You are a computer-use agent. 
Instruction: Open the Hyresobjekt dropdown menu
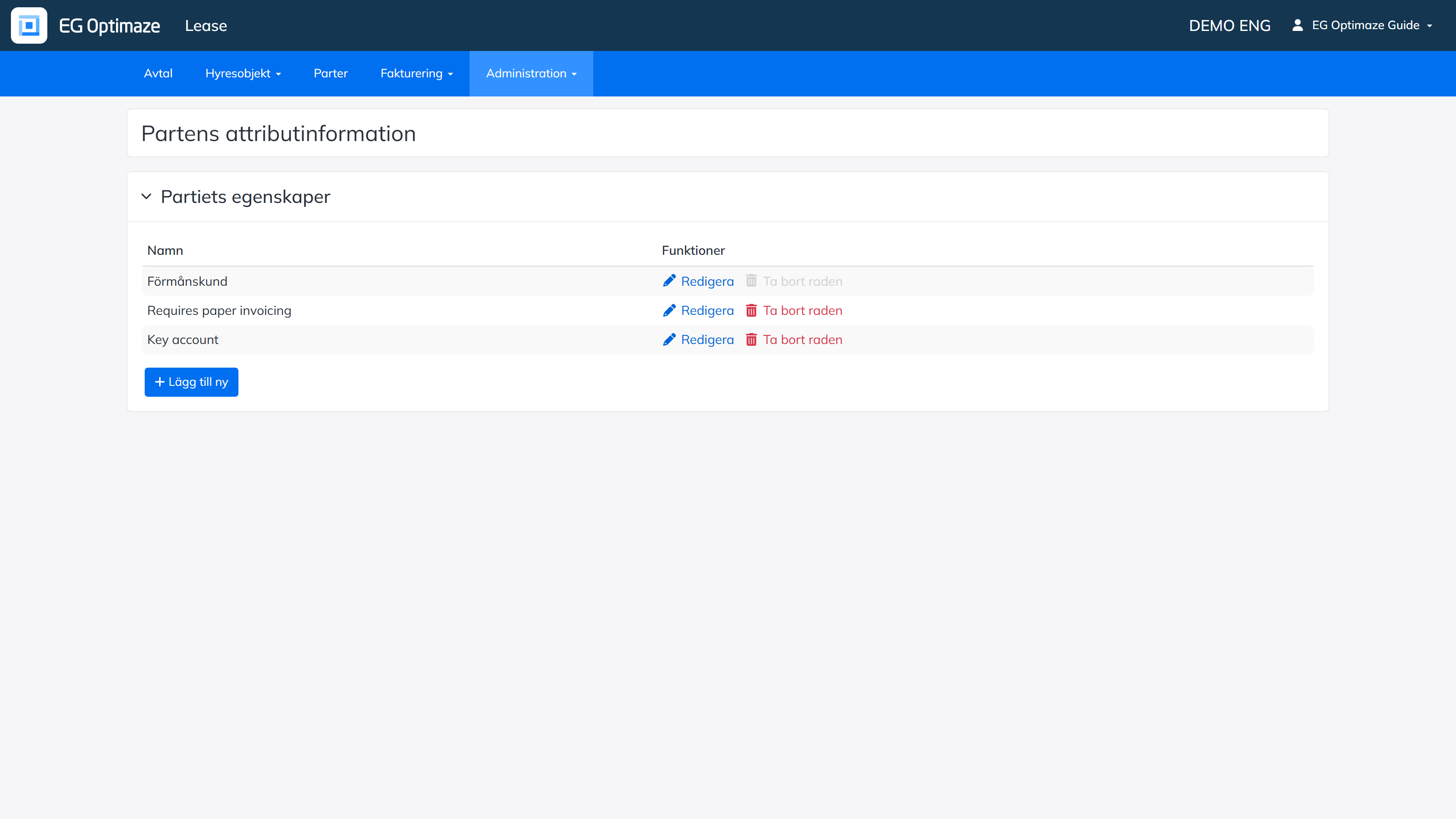243,73
